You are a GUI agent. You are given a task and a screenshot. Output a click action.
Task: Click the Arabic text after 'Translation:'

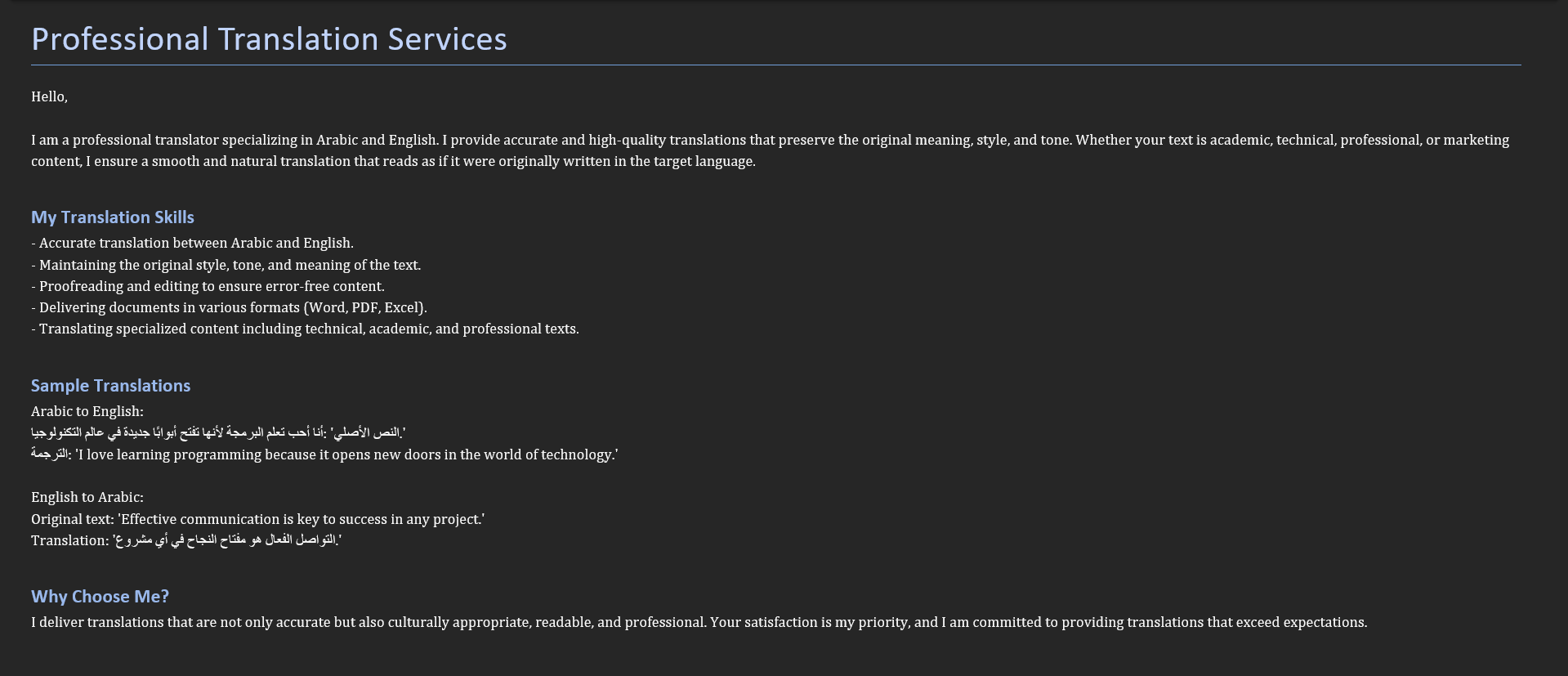point(226,540)
